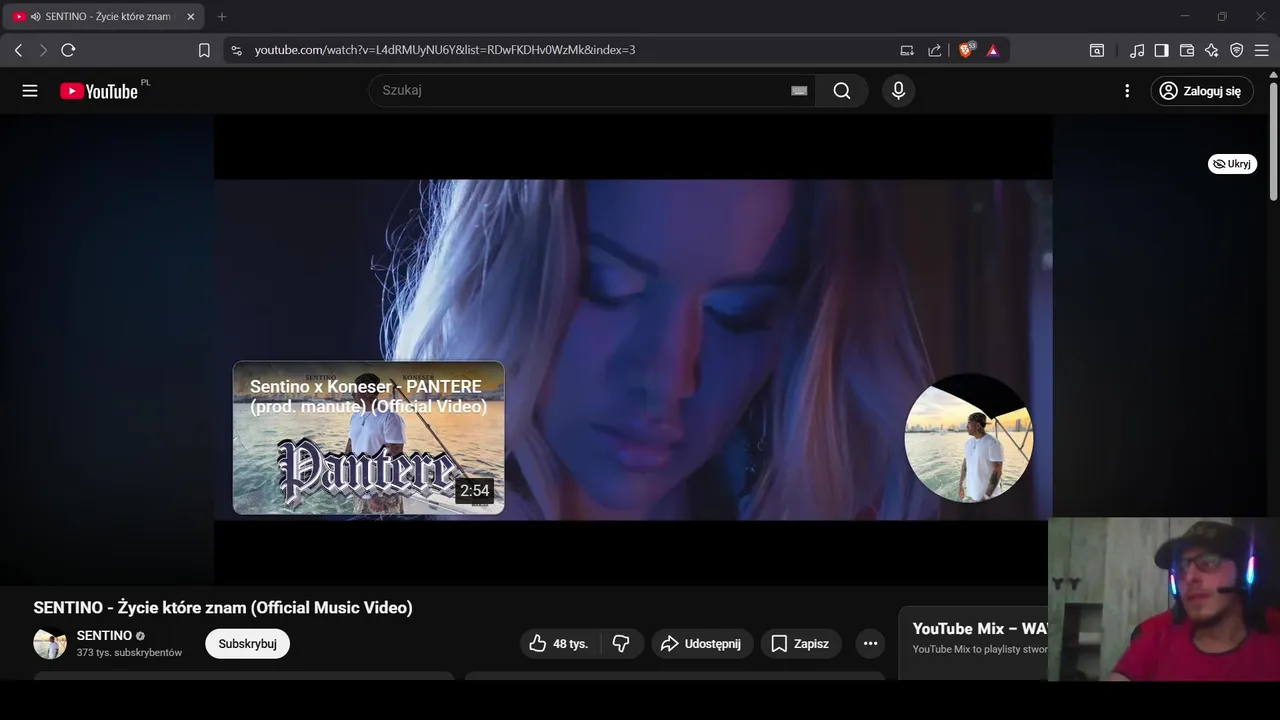
Task: Save video with Zapisz button
Action: tap(801, 644)
